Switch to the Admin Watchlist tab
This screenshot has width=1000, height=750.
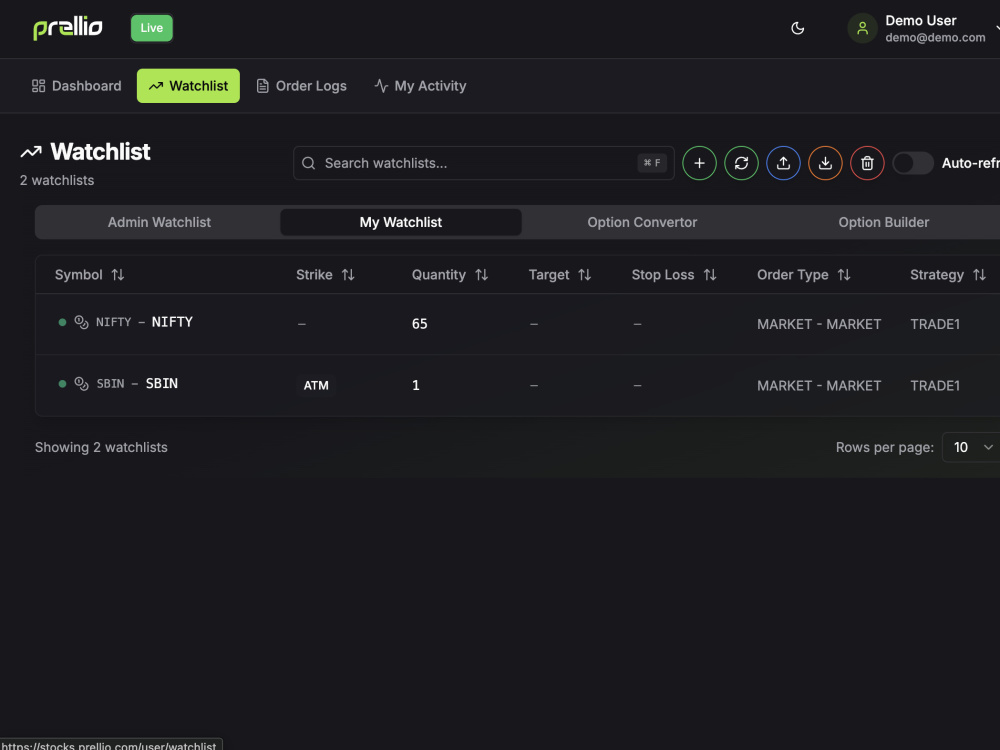coord(159,223)
